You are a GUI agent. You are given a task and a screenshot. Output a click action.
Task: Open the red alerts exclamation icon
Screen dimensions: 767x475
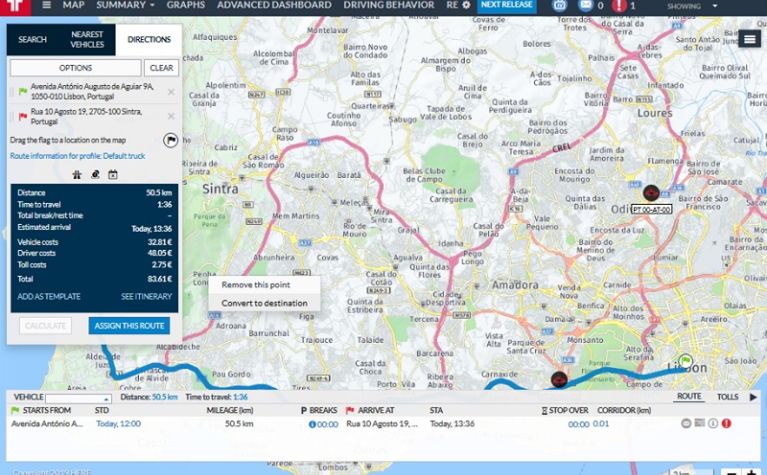(x=619, y=5)
